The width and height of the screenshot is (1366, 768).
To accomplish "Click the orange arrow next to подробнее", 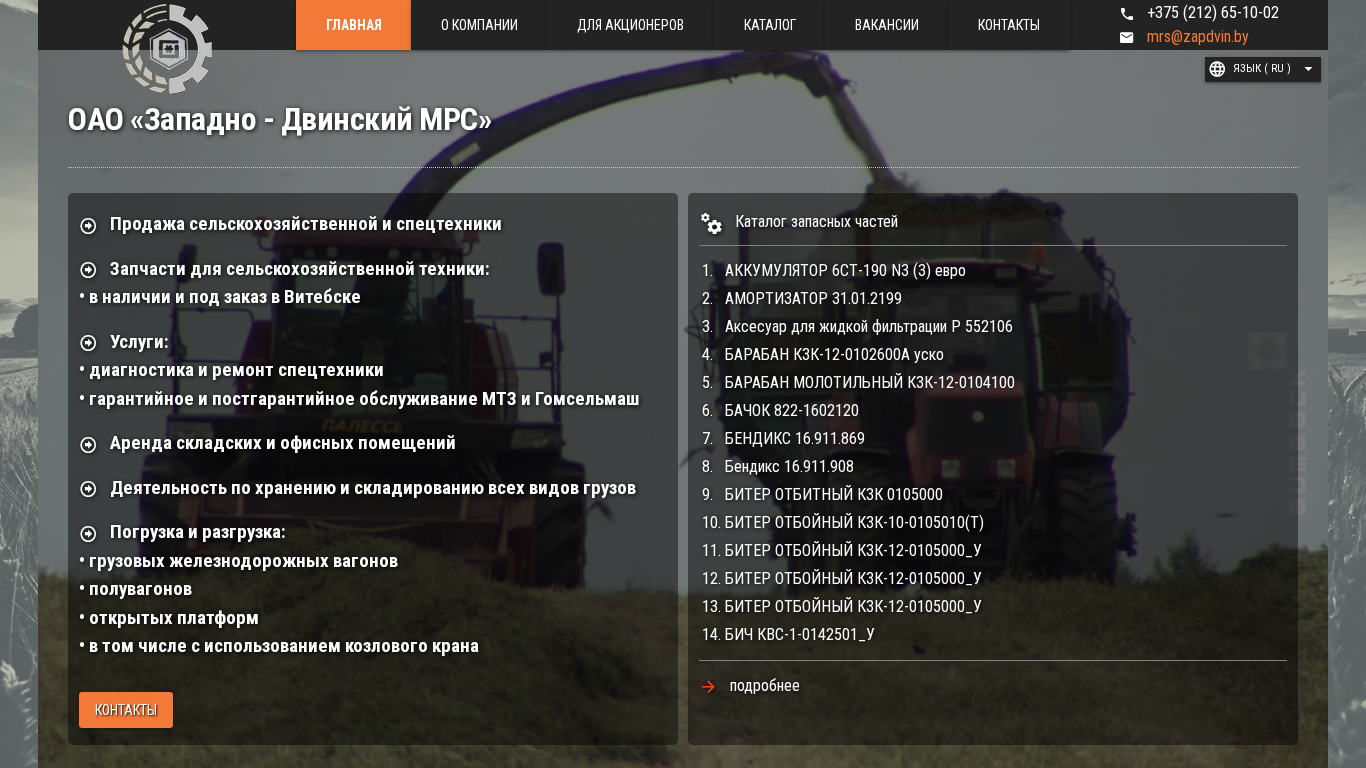I will [x=708, y=687].
